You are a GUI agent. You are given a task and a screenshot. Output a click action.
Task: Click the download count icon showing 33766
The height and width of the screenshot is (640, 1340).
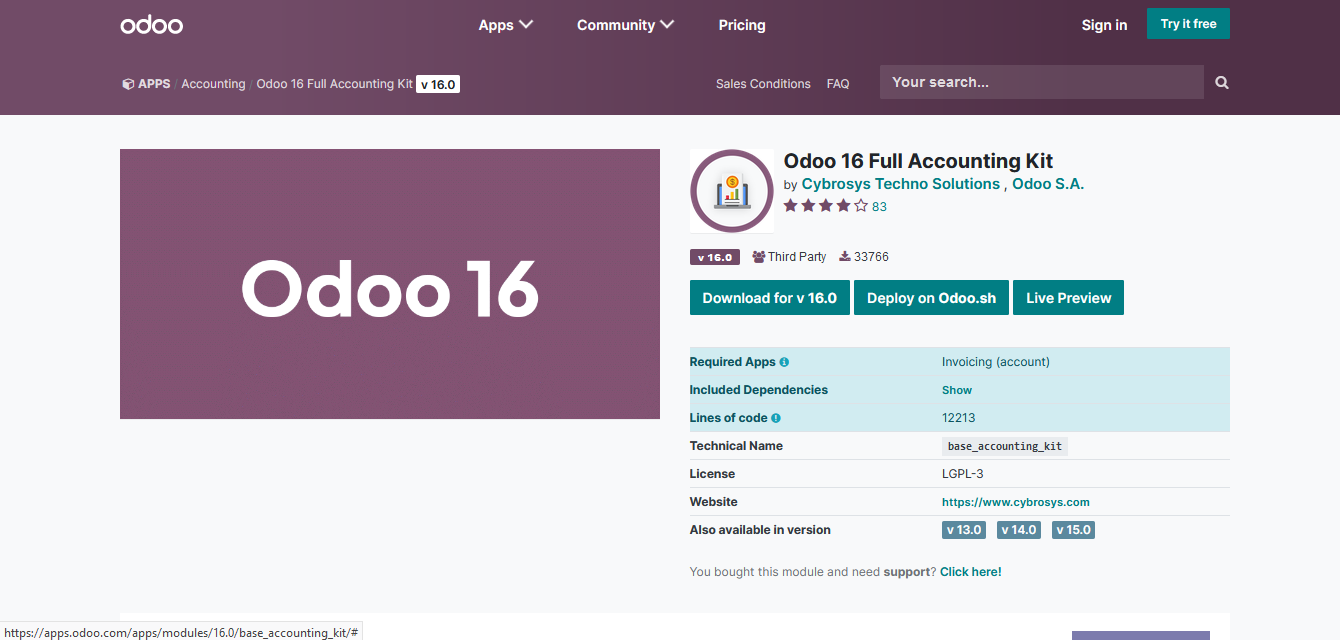(x=845, y=256)
